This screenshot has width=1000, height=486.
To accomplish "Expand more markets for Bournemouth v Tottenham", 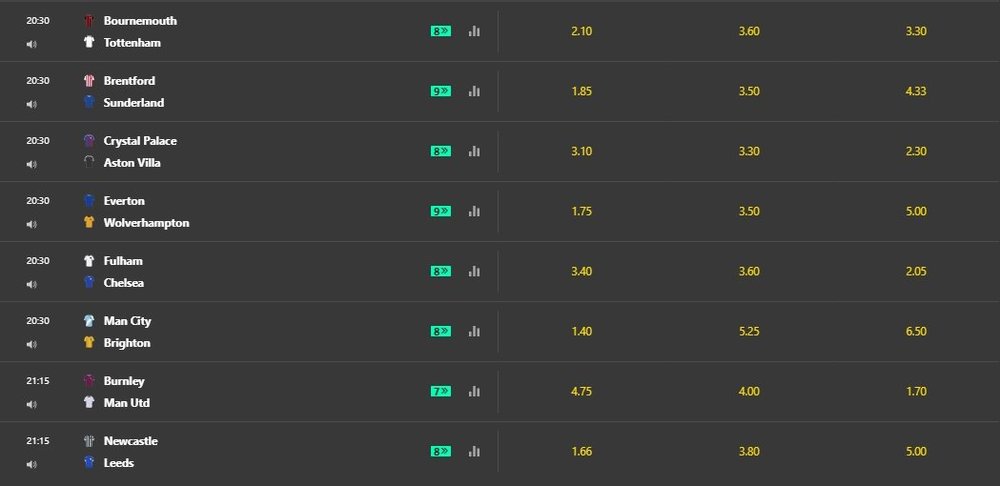I will coord(441,31).
